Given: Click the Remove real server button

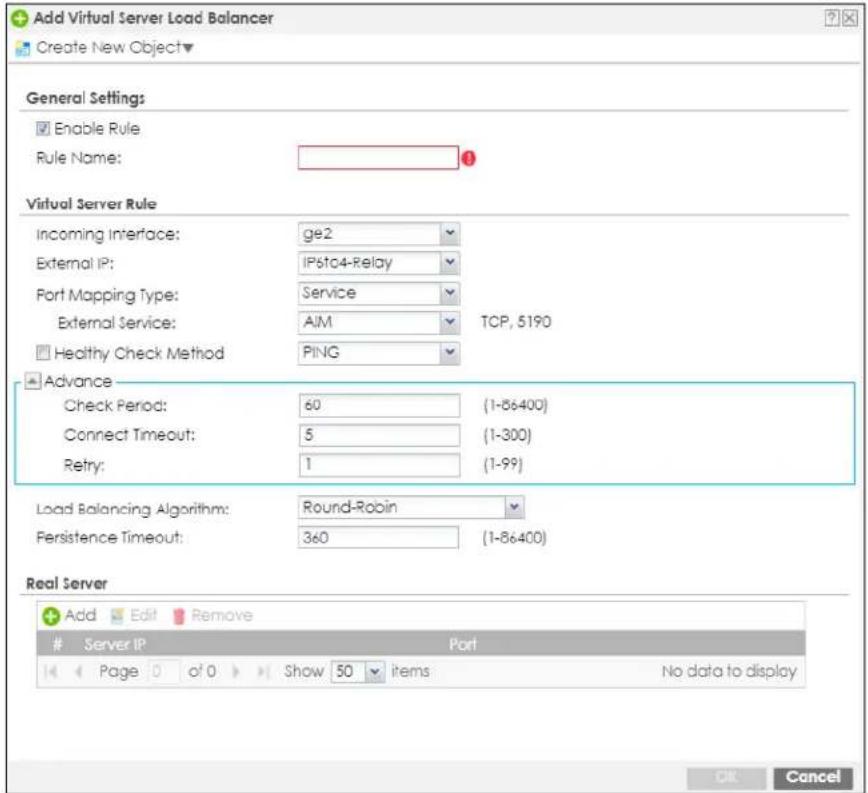Looking at the screenshot, I should point(212,615).
